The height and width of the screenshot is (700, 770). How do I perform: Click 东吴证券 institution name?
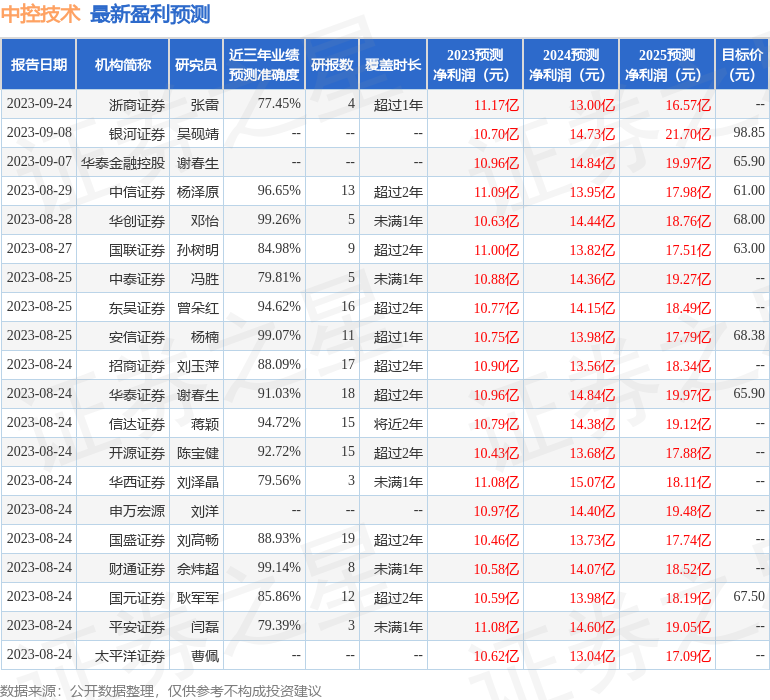point(137,308)
